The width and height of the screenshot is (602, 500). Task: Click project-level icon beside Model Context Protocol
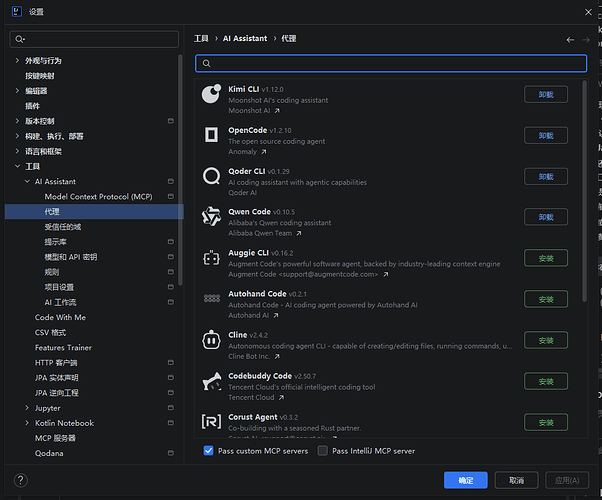(x=171, y=196)
